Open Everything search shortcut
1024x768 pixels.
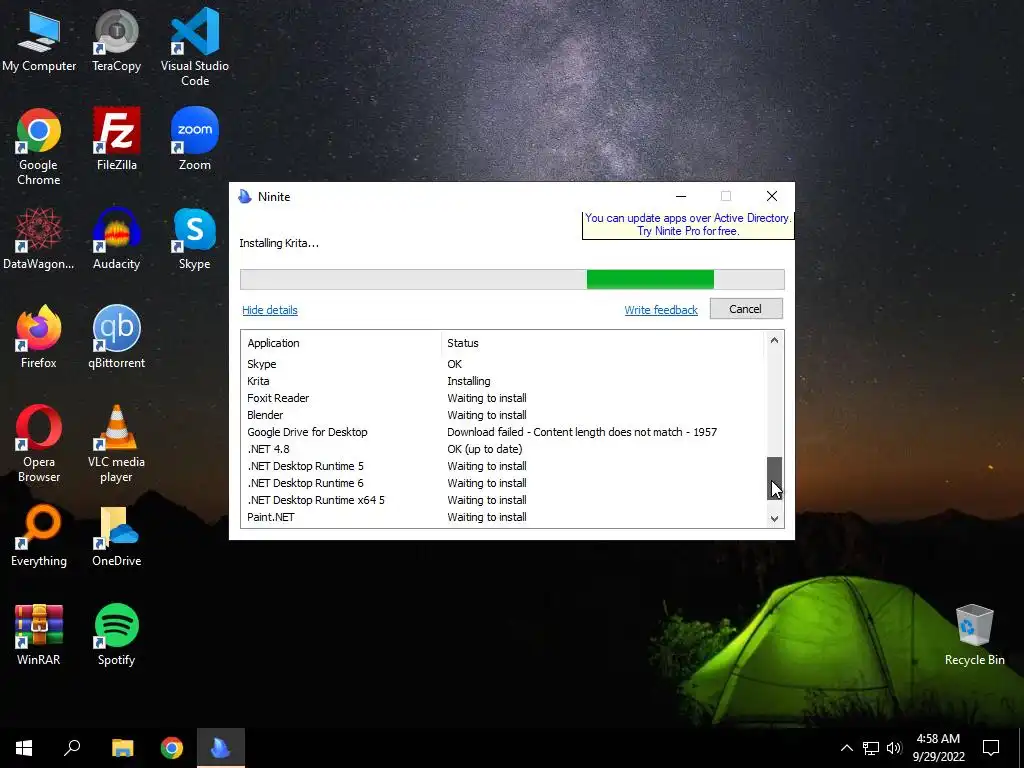tap(39, 536)
